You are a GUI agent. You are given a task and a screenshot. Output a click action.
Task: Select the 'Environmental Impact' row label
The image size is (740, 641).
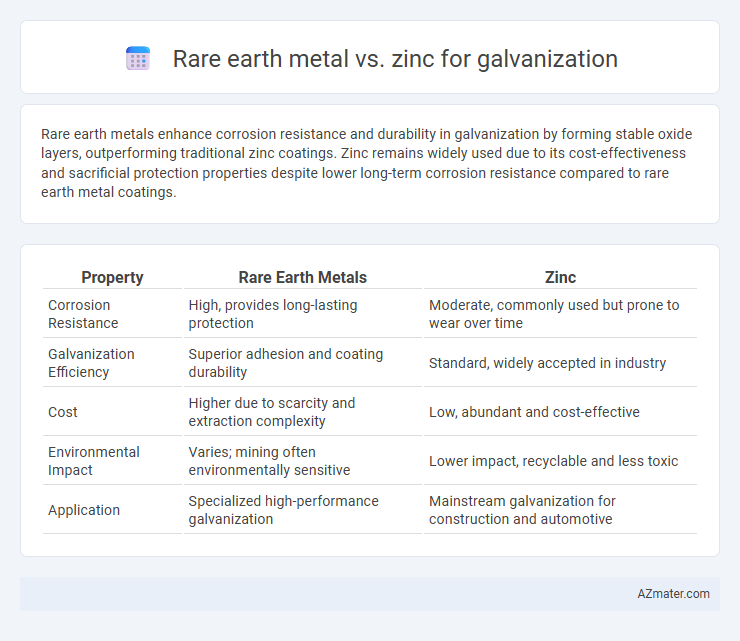point(112,461)
